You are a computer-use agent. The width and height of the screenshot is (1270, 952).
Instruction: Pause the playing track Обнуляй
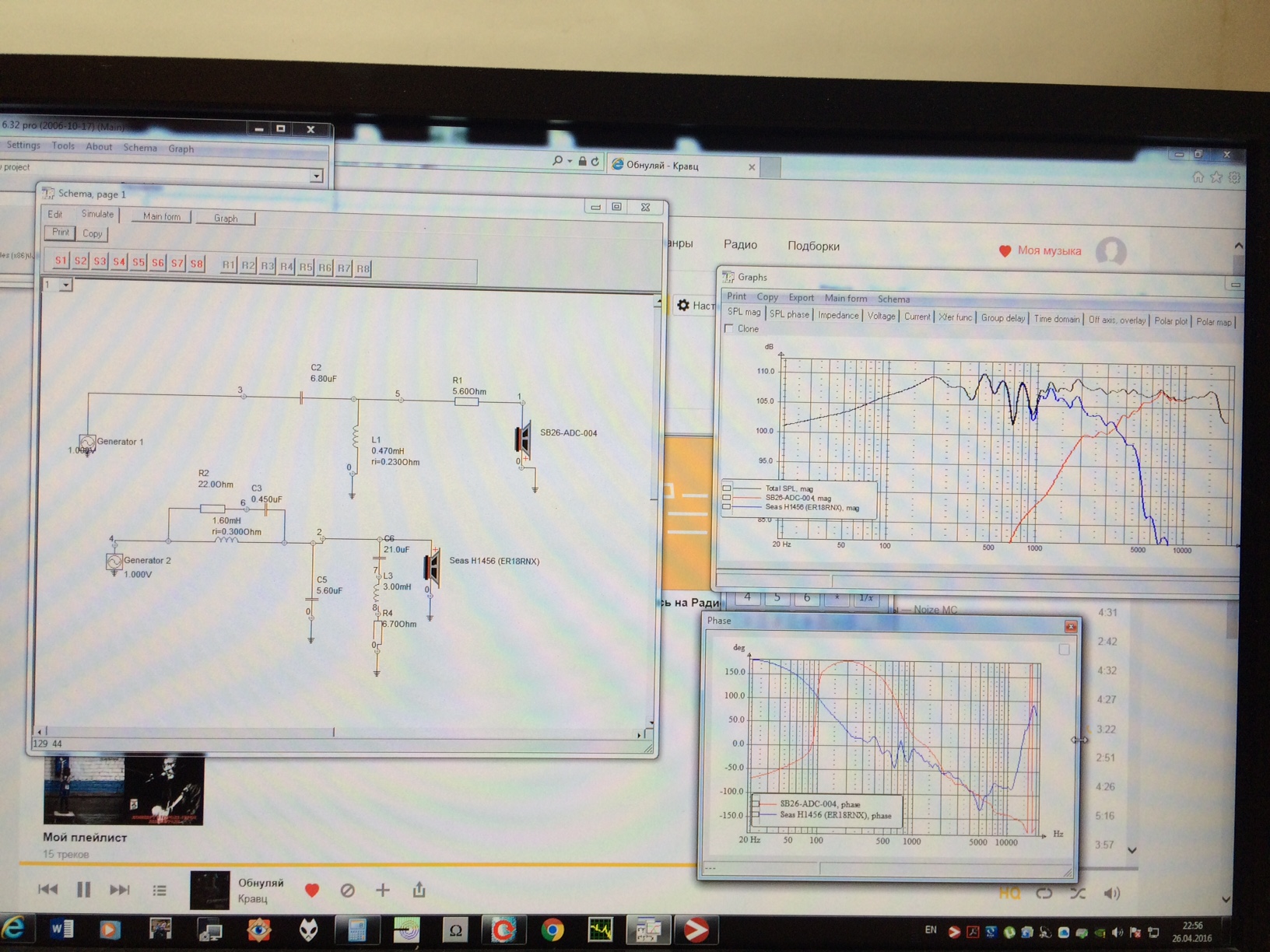tap(84, 889)
